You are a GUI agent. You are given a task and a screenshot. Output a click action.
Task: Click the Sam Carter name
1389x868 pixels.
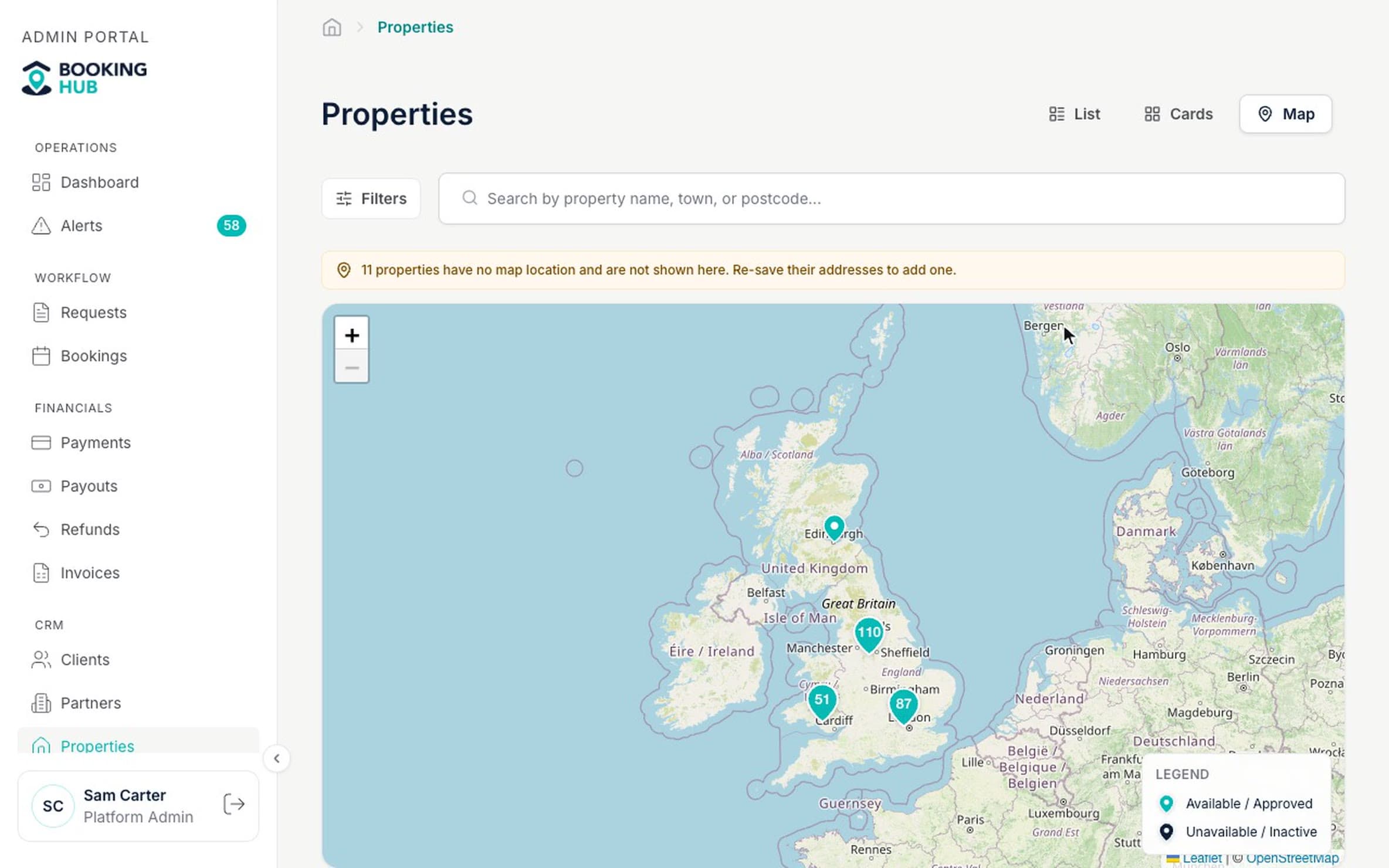[124, 795]
